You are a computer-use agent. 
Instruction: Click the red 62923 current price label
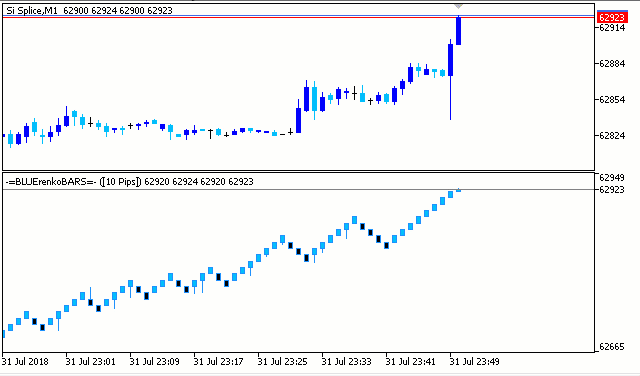612,17
